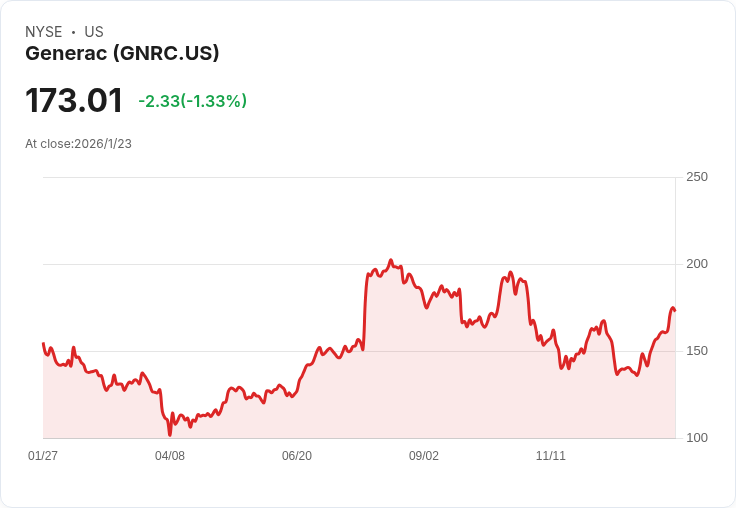736x508 pixels.
Task: Select the 11/11 date on the x-axis
Action: point(551,456)
